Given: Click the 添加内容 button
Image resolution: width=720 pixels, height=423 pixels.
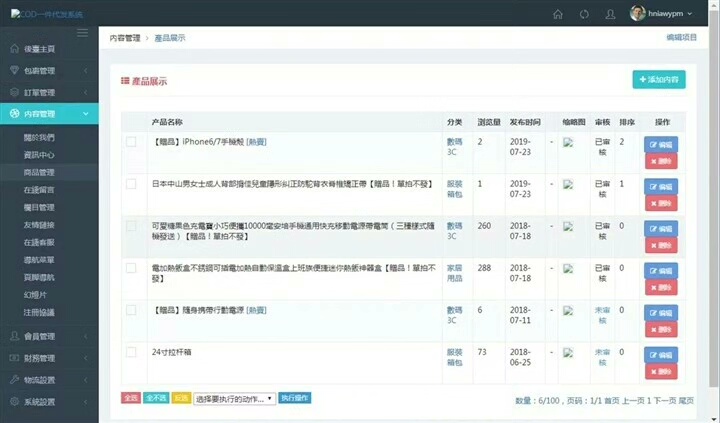Looking at the screenshot, I should (x=659, y=79).
